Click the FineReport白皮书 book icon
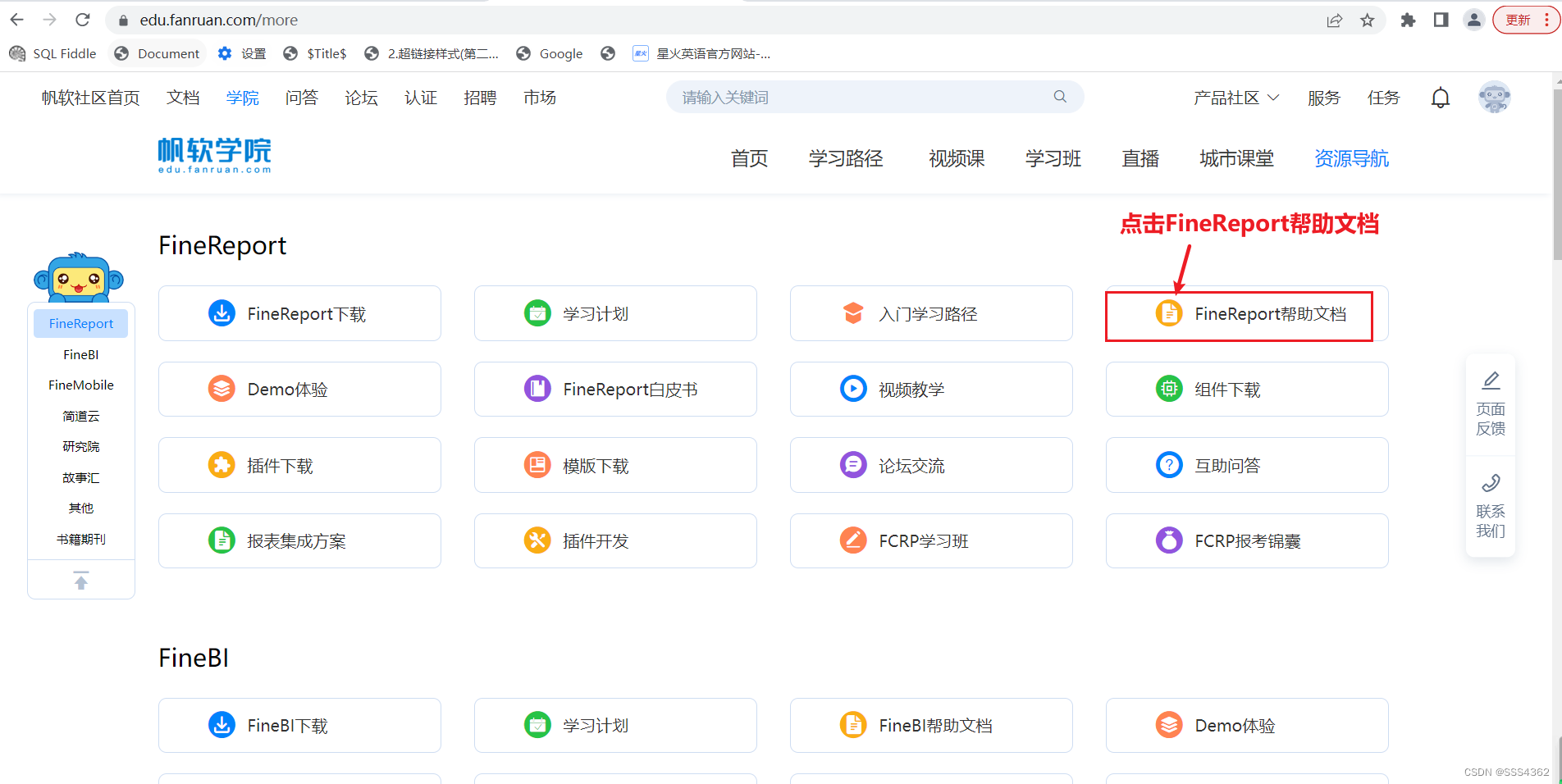The width and height of the screenshot is (1562, 784). (x=537, y=389)
